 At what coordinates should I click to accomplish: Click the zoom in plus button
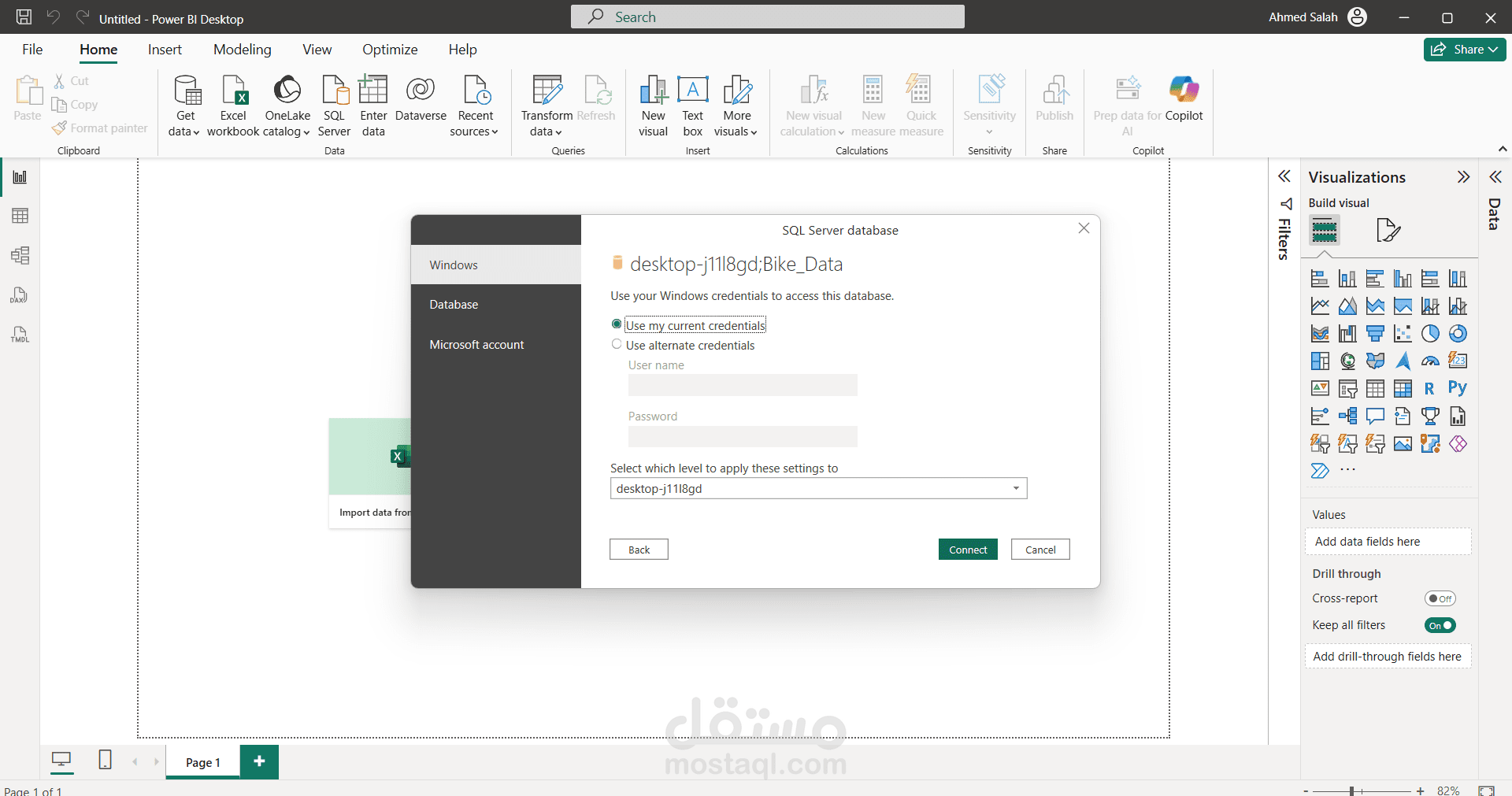[x=1420, y=790]
